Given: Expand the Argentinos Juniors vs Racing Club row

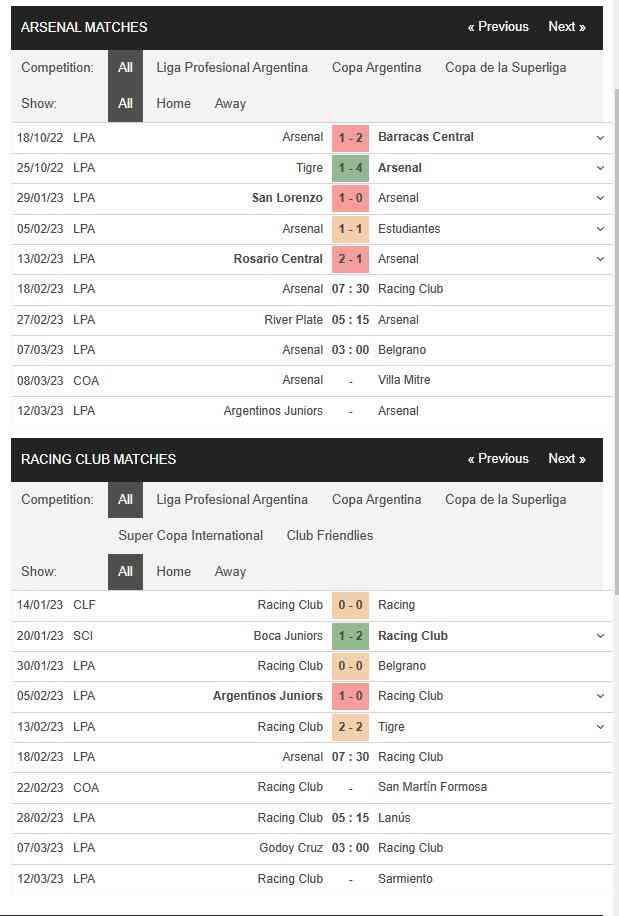Looking at the screenshot, I should (599, 696).
